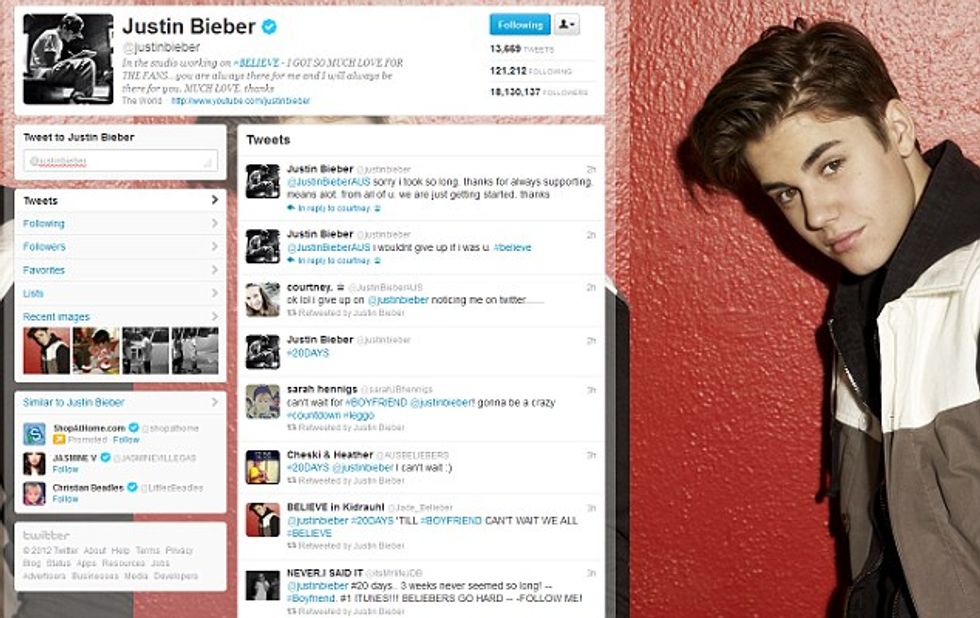Click the reply arrow icon on first tweet
The height and width of the screenshot is (618, 980).
(x=291, y=208)
